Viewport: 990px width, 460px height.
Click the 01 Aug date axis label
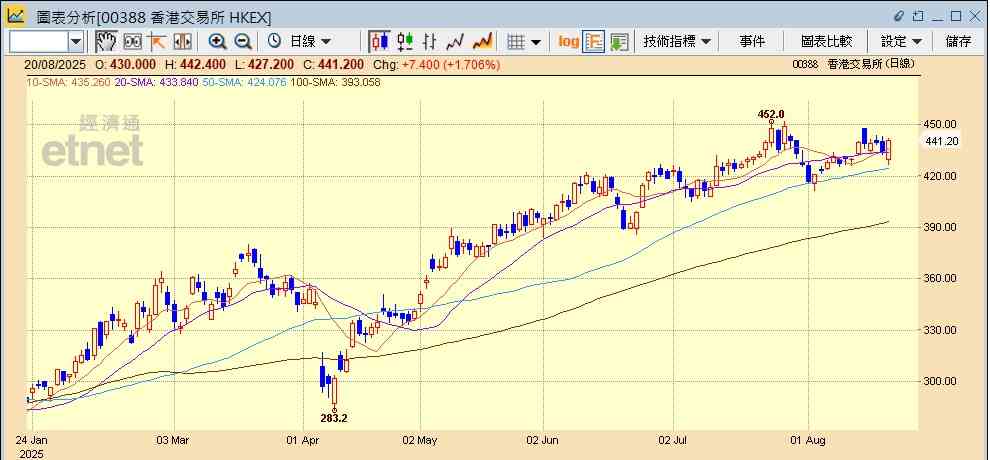[x=808, y=439]
